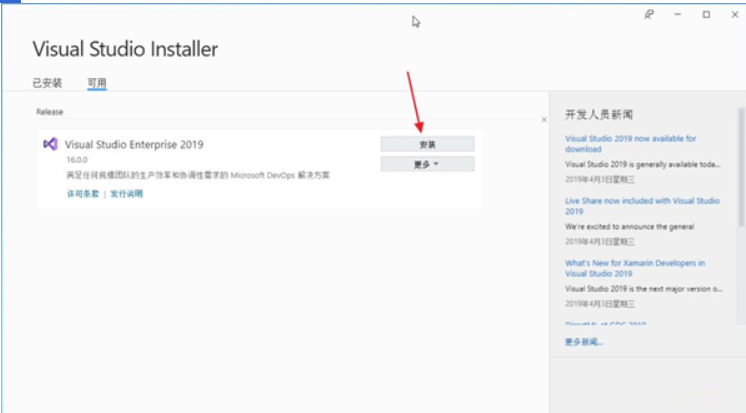Click the 更多新闻 link
Image resolution: width=746 pixels, height=413 pixels.
click(584, 342)
